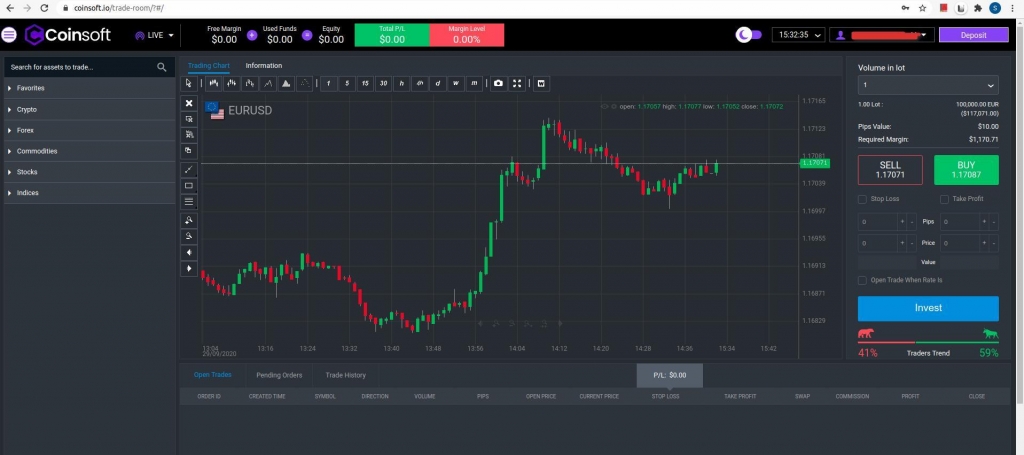Toggle dark/light moon theme switch
The height and width of the screenshot is (455, 1024).
click(x=748, y=35)
